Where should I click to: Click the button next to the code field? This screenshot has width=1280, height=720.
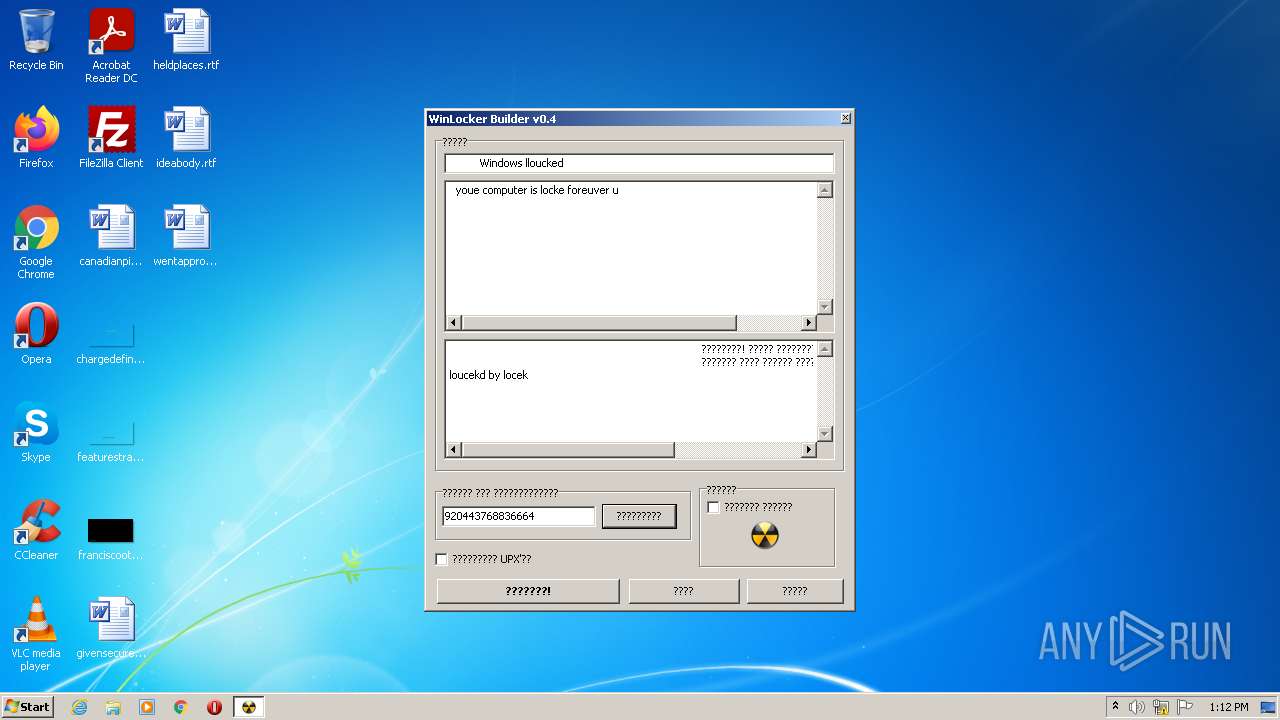[639, 516]
